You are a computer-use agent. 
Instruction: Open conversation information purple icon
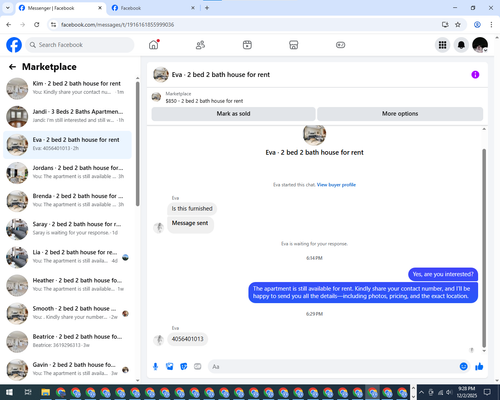[x=475, y=75]
